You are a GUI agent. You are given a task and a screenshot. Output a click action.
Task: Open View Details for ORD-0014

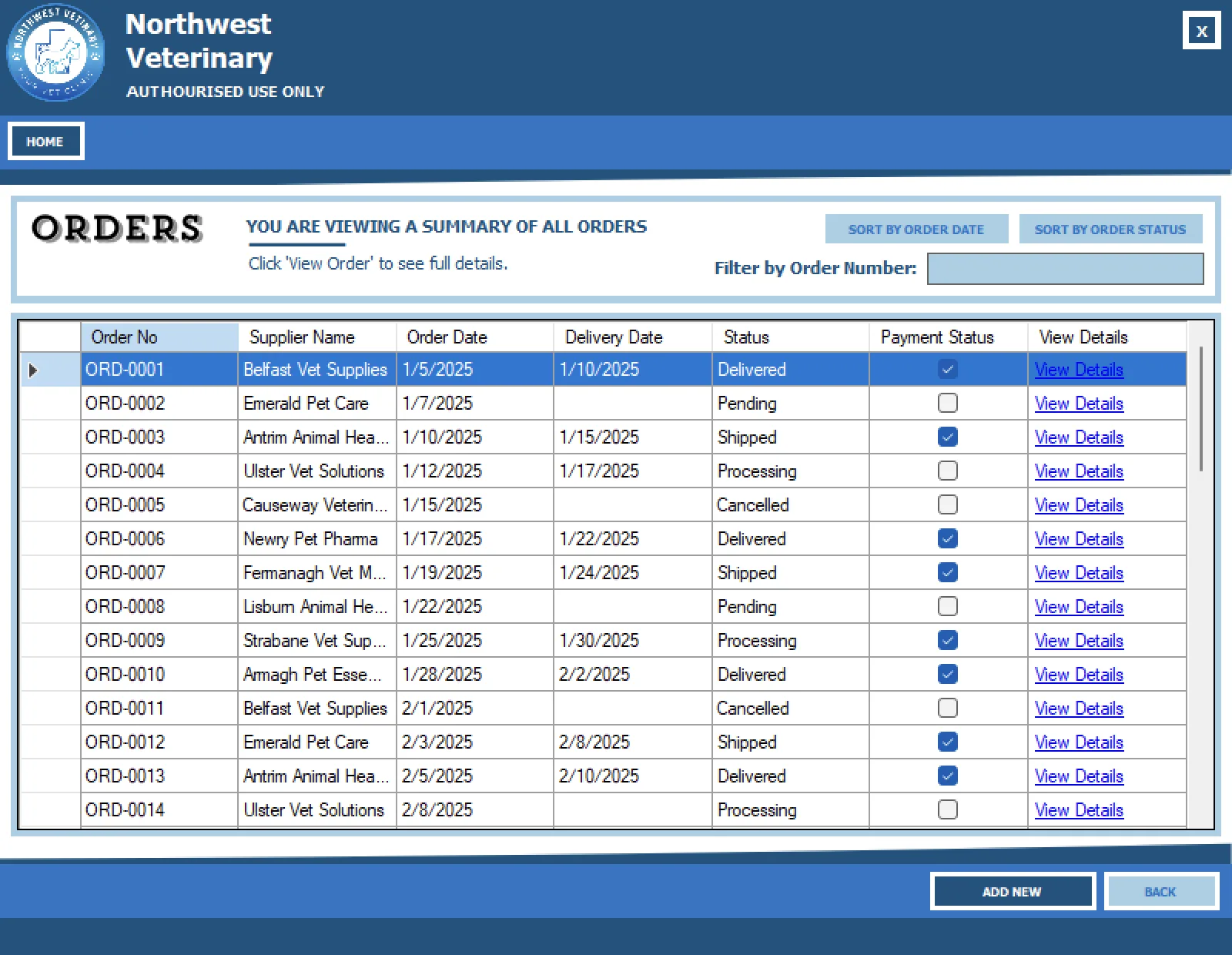click(x=1079, y=810)
